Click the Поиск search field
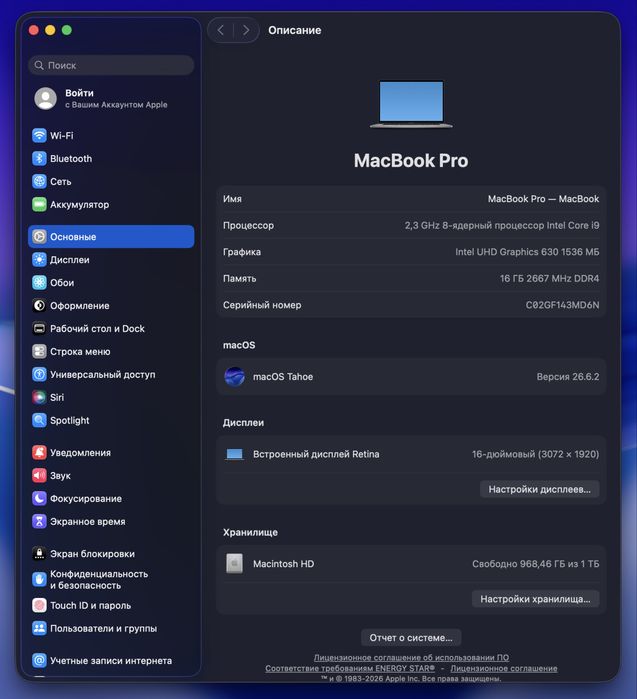 tap(111, 65)
